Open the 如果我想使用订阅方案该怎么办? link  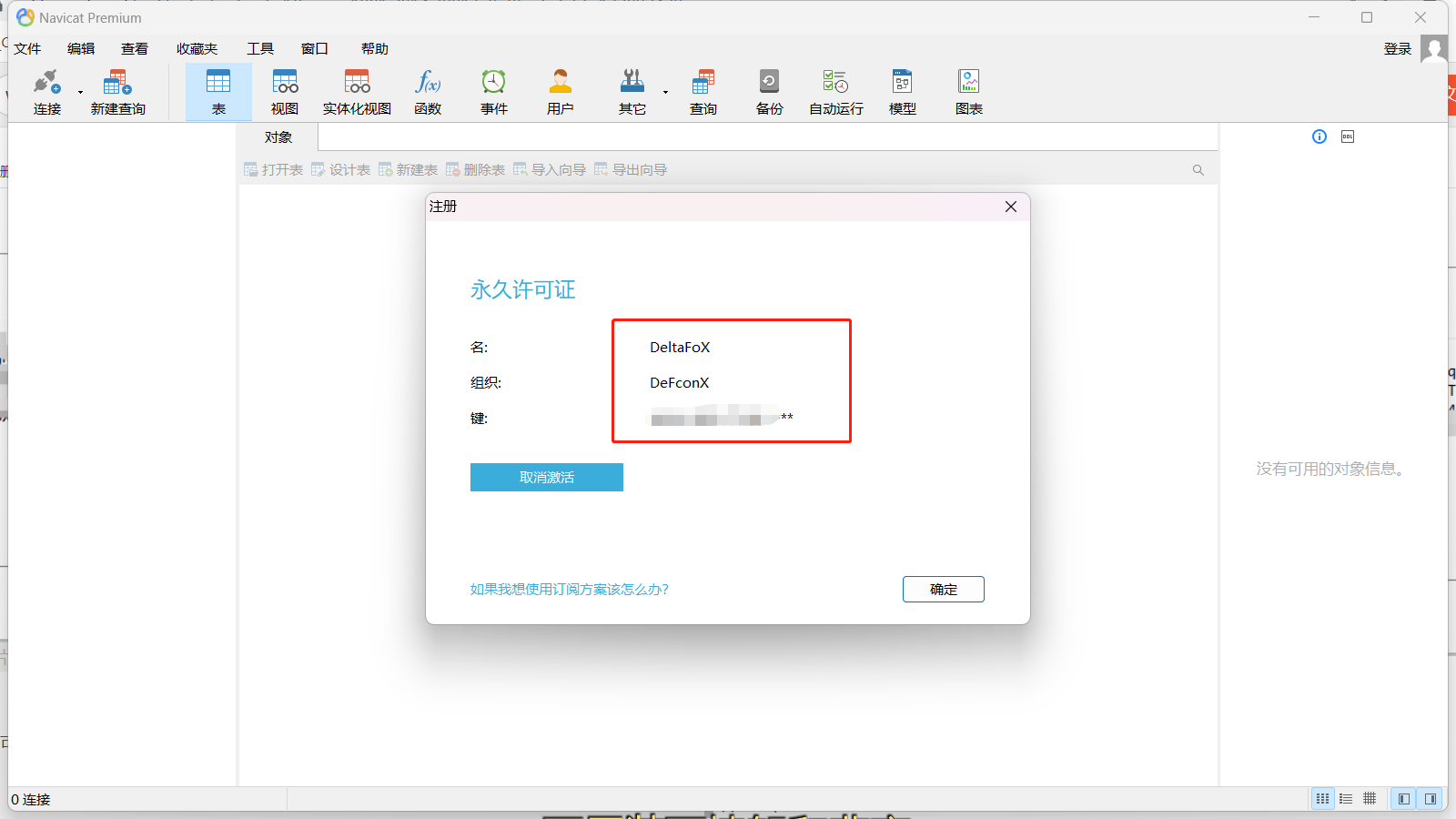click(x=570, y=590)
